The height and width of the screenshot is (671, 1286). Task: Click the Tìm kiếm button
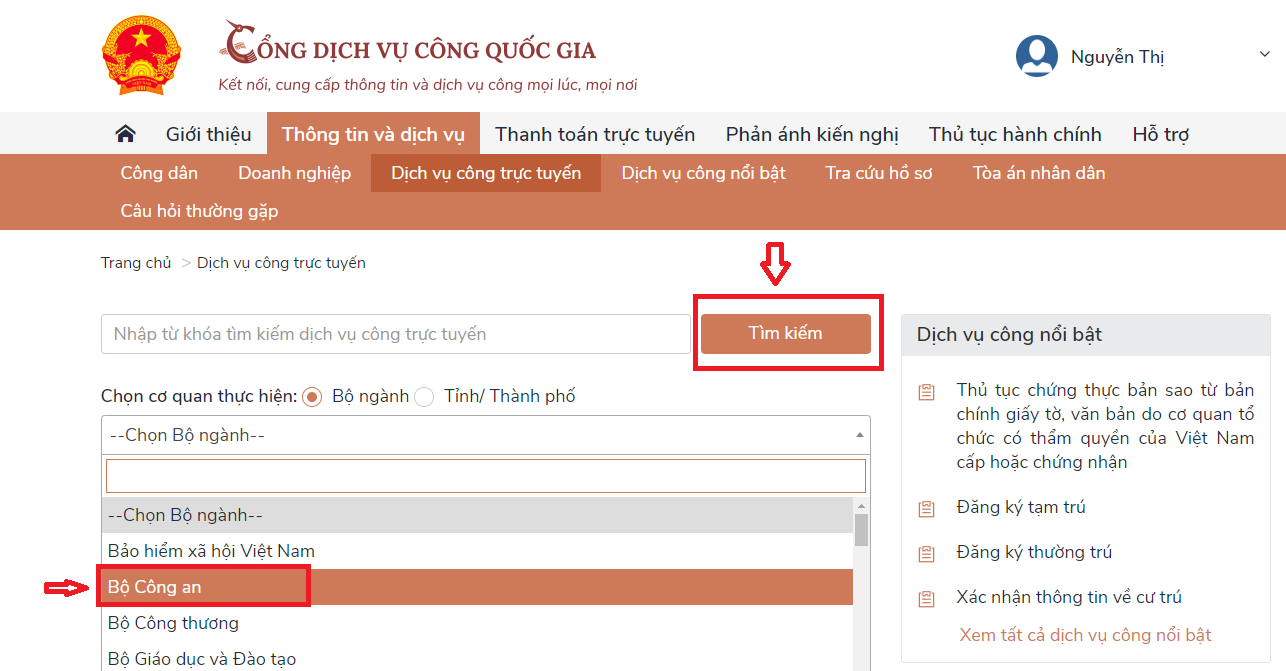[786, 333]
